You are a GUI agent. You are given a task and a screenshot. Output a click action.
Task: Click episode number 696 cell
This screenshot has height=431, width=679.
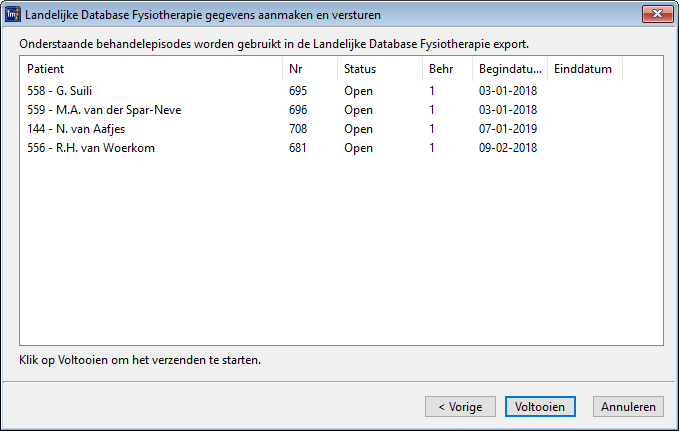click(x=298, y=110)
